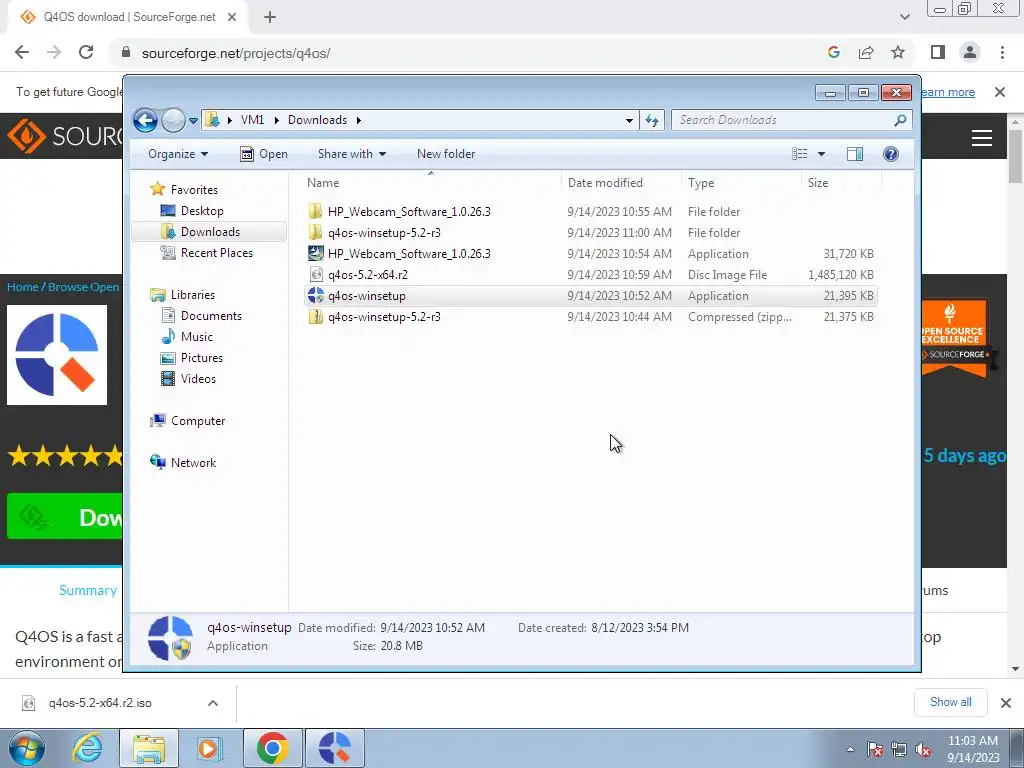Click Favorites in navigation pane
Viewport: 1024px width, 768px height.
click(x=194, y=190)
